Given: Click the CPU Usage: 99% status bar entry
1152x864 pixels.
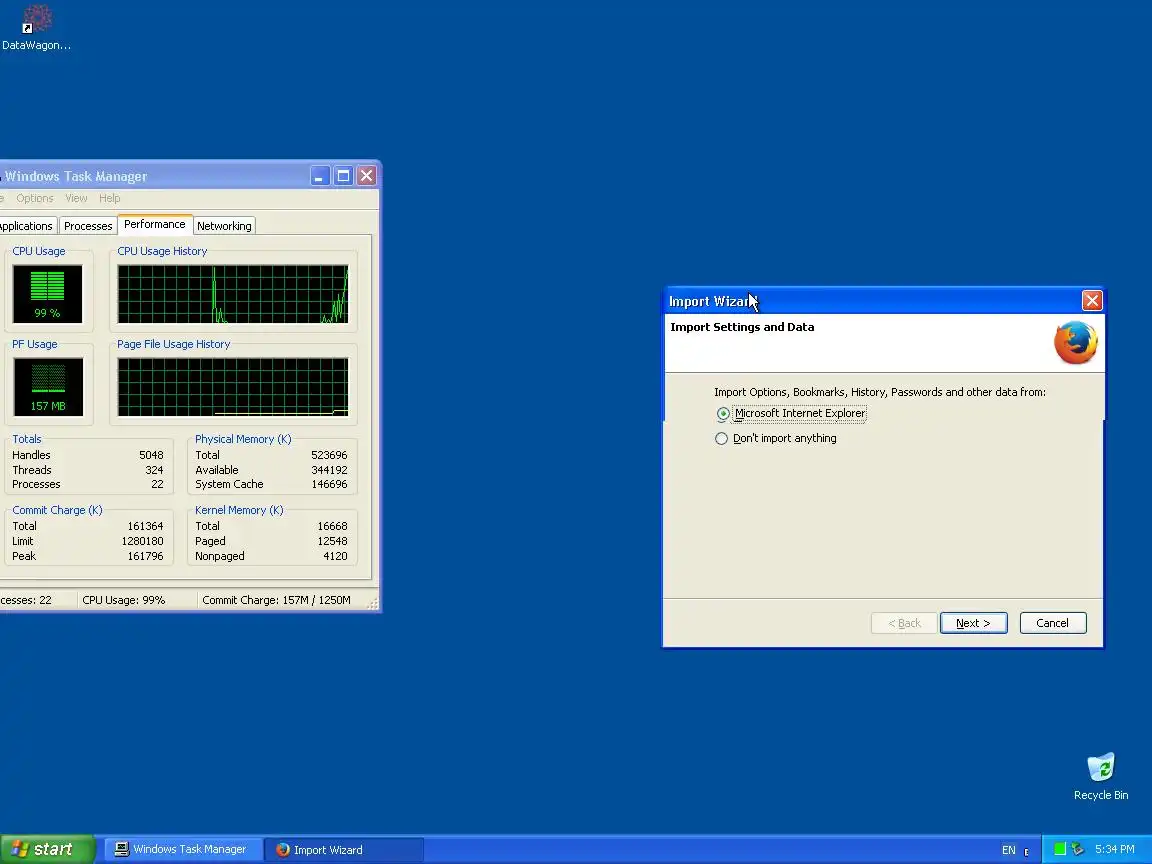Looking at the screenshot, I should (x=123, y=600).
